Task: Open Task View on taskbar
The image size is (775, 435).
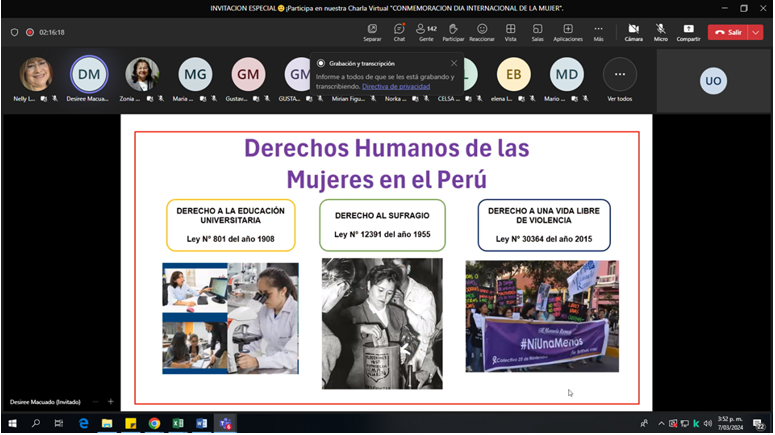Action: [x=59, y=424]
